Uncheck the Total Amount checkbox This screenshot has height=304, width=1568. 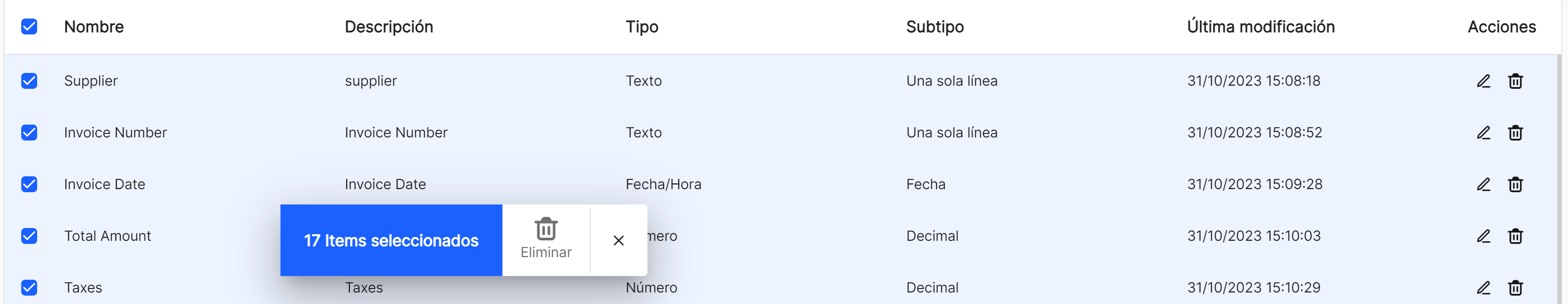pos(29,236)
